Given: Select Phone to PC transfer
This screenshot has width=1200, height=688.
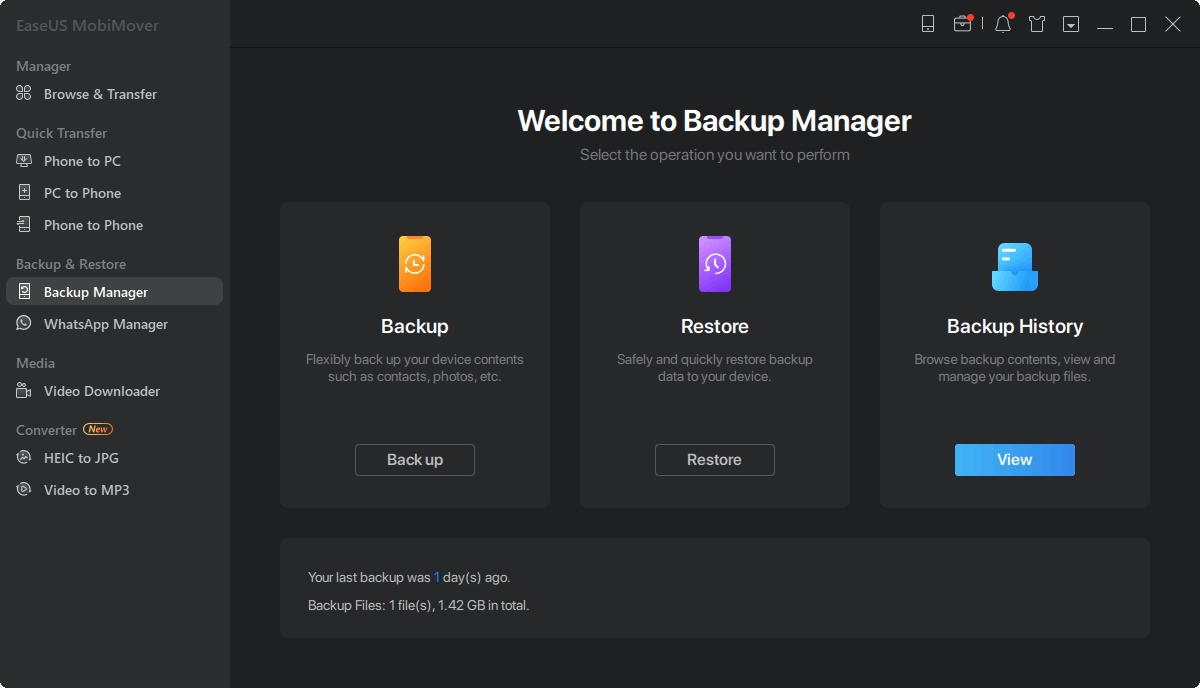Looking at the screenshot, I should [x=82, y=161].
